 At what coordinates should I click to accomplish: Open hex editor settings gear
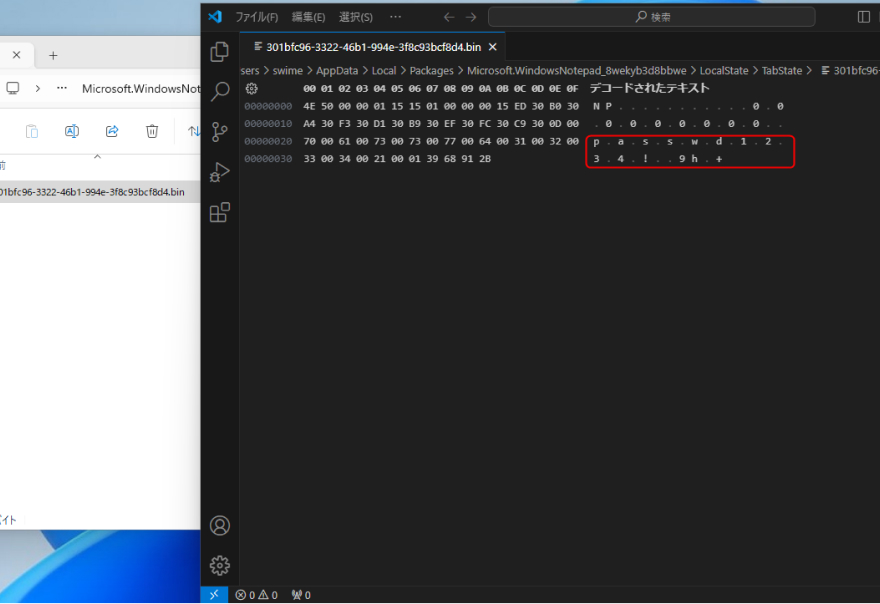252,89
